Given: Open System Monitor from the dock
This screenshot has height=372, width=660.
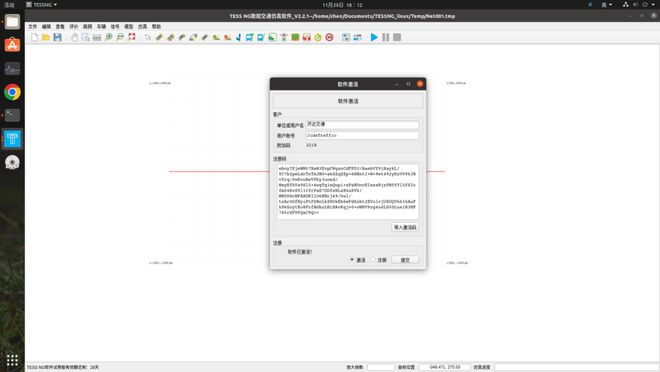Looking at the screenshot, I should coord(12,69).
